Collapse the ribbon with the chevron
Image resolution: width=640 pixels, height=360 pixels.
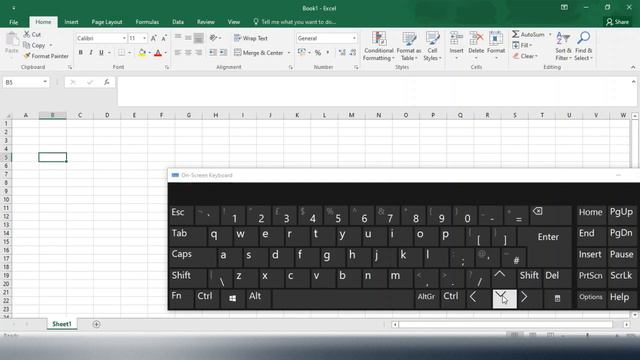633,67
